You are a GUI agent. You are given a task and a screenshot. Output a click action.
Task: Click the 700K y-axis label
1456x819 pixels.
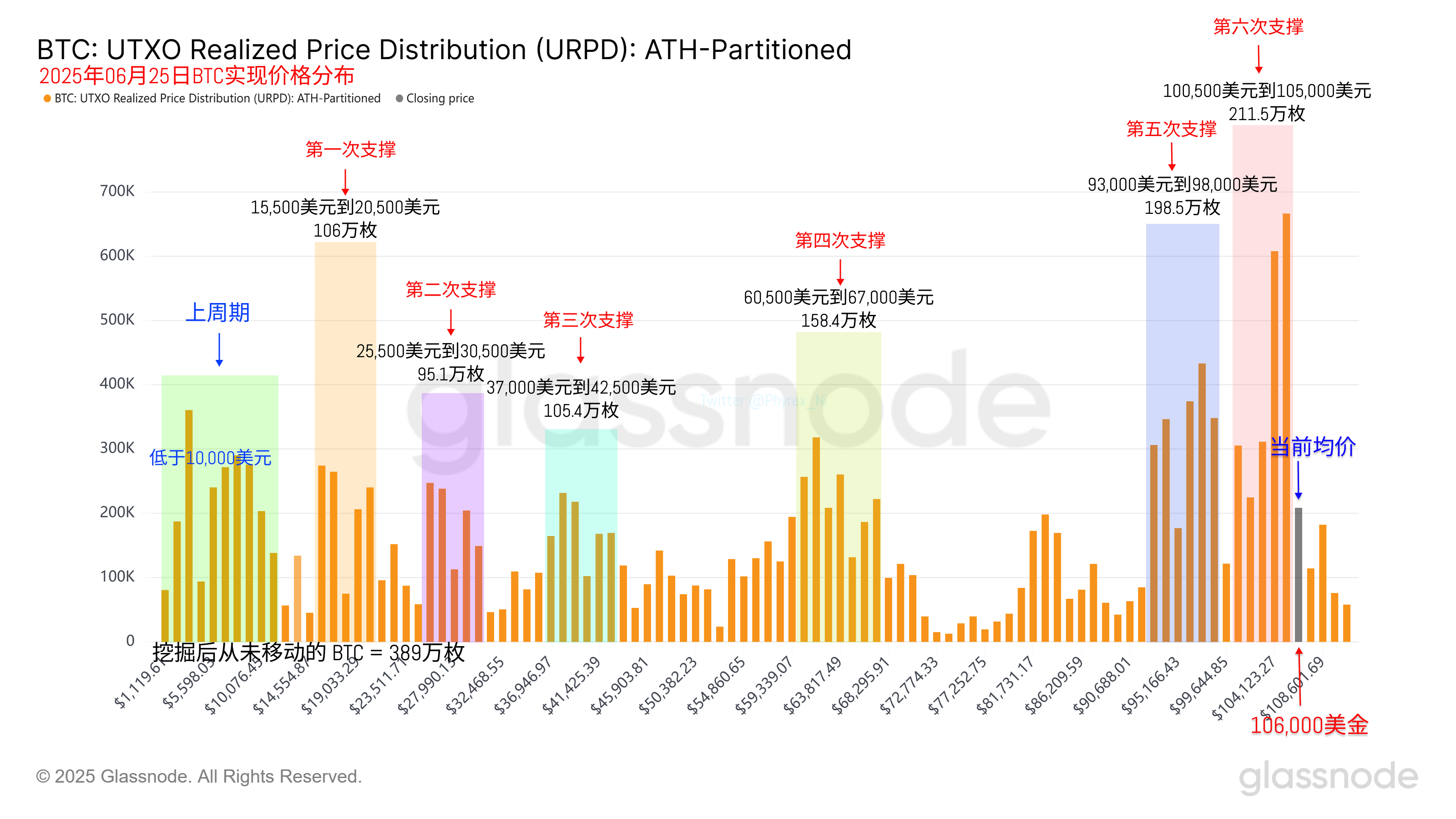tap(117, 191)
